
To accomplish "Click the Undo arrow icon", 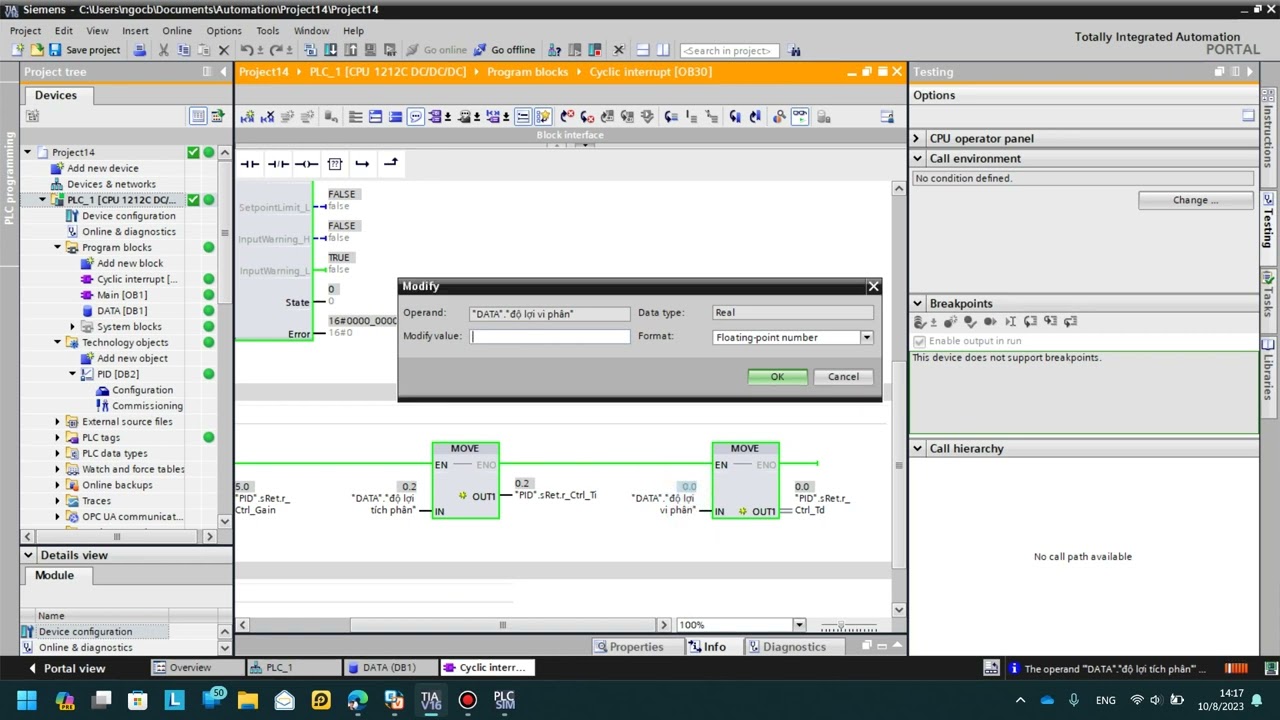I will coord(246,50).
